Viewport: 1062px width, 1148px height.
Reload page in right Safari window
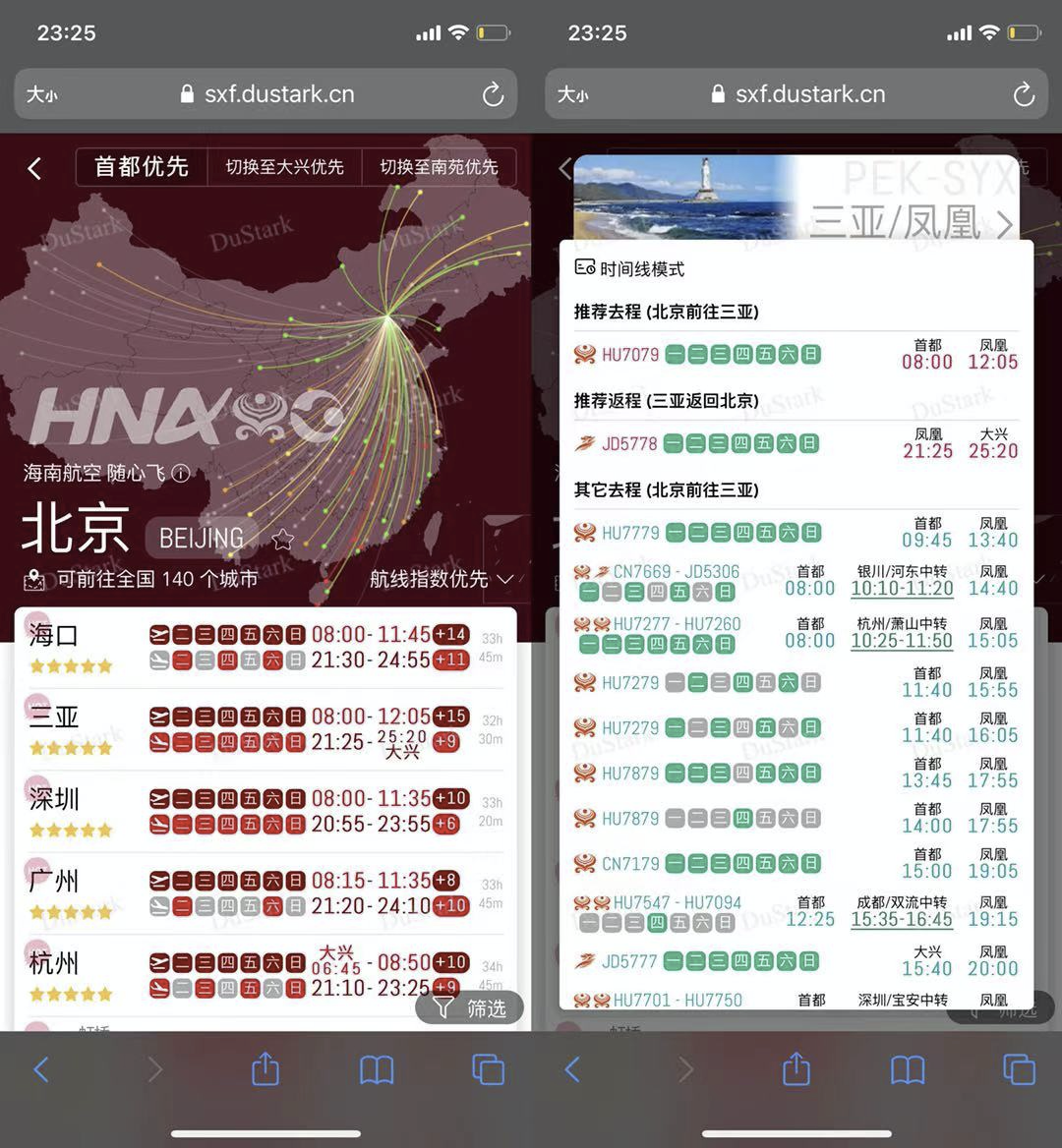click(x=1024, y=94)
